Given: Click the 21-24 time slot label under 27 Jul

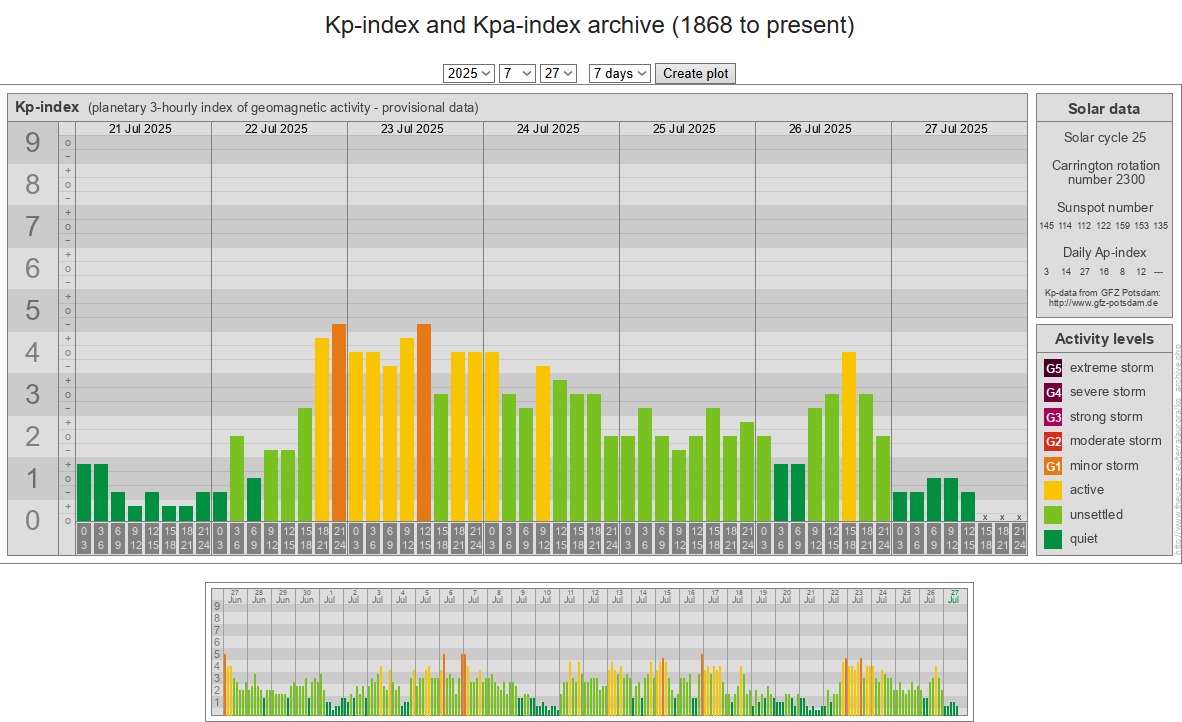Looking at the screenshot, I should point(1019,538).
